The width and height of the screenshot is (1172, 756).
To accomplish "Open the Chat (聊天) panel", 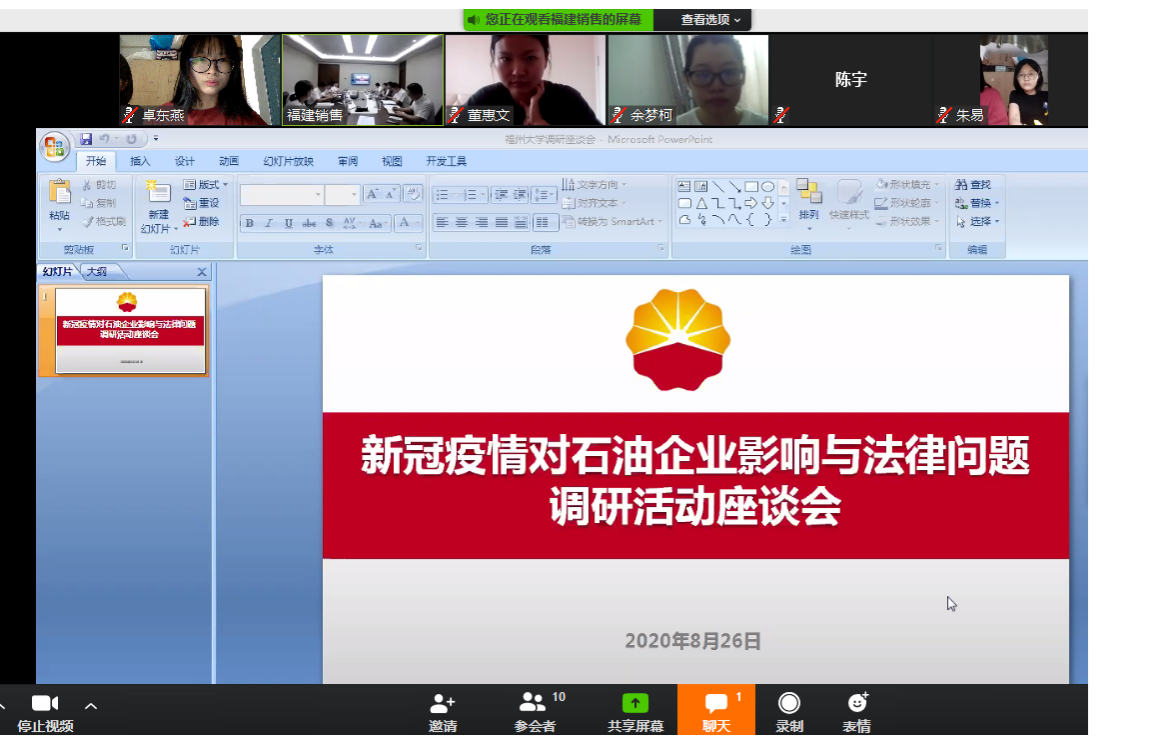I will [x=715, y=704].
